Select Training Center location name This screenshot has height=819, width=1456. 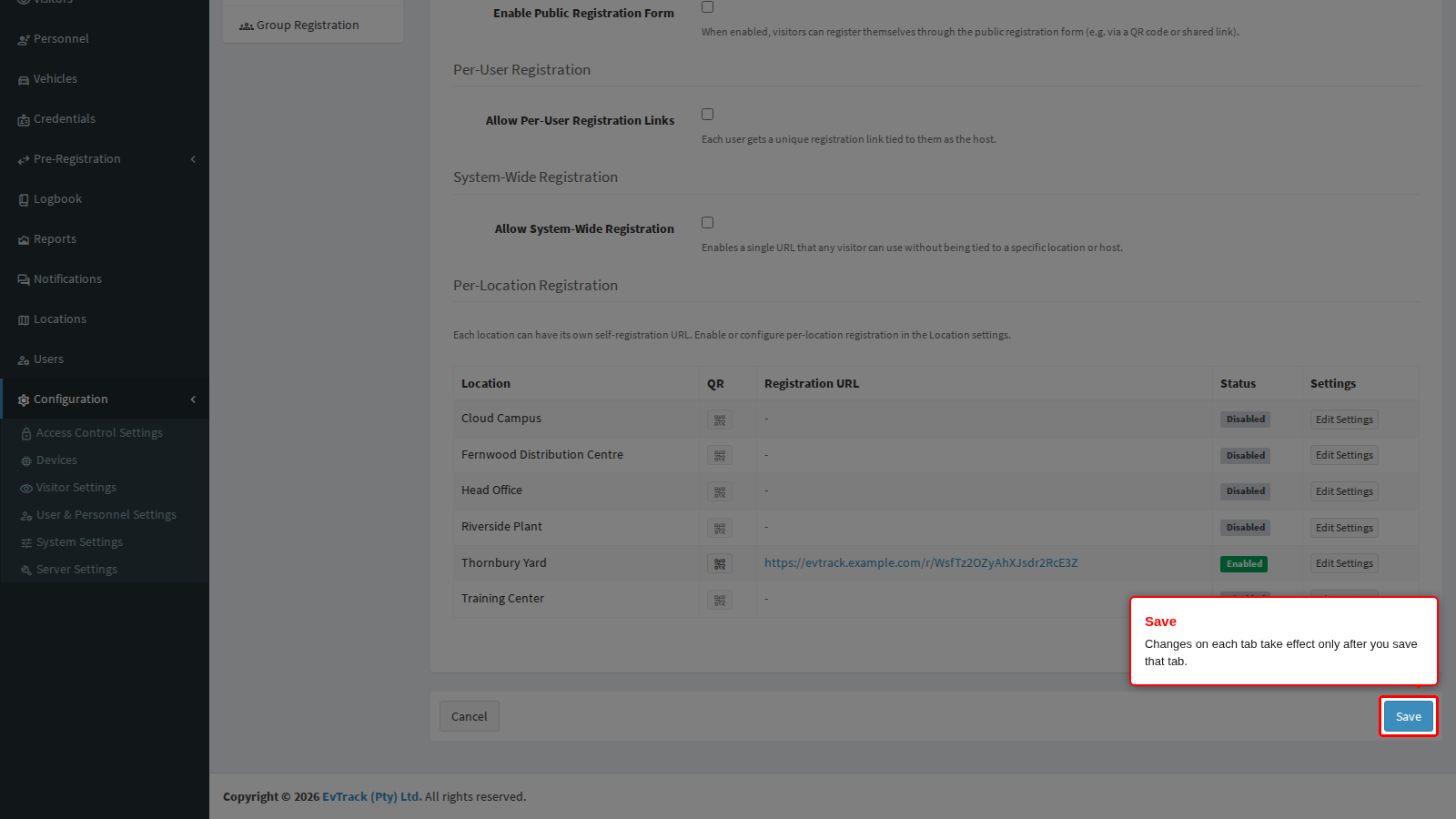click(x=502, y=599)
